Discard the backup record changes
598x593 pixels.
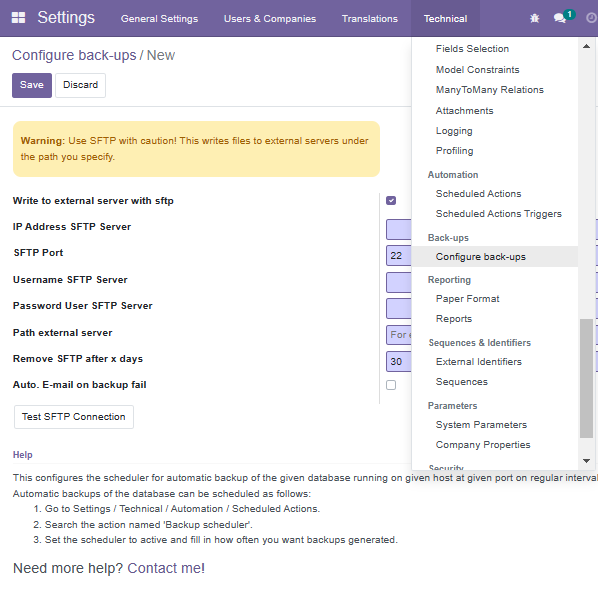pos(80,85)
